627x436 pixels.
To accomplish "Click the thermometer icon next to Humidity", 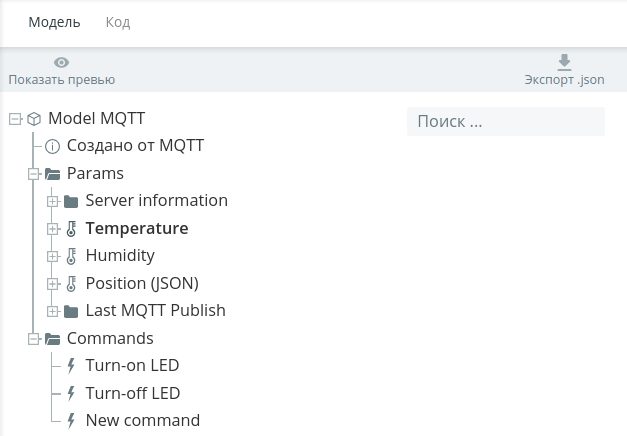I will point(71,256).
